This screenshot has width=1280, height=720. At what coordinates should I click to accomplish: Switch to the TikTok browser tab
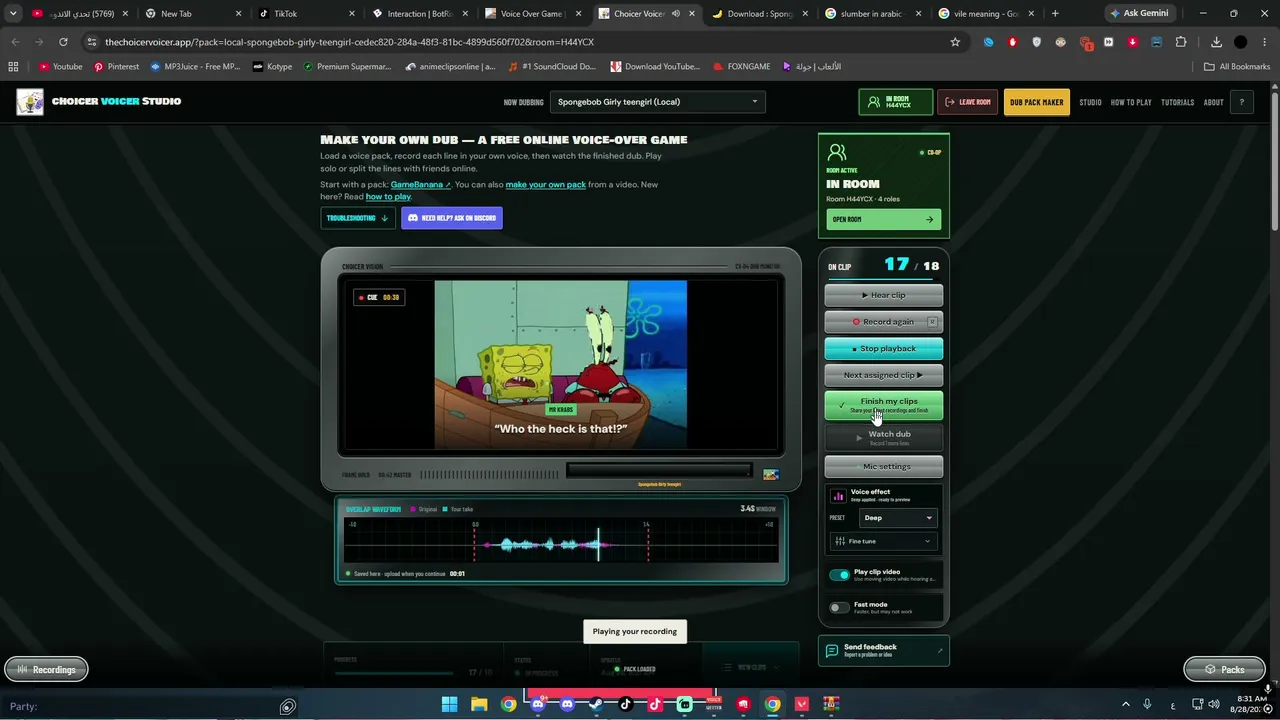[x=307, y=14]
